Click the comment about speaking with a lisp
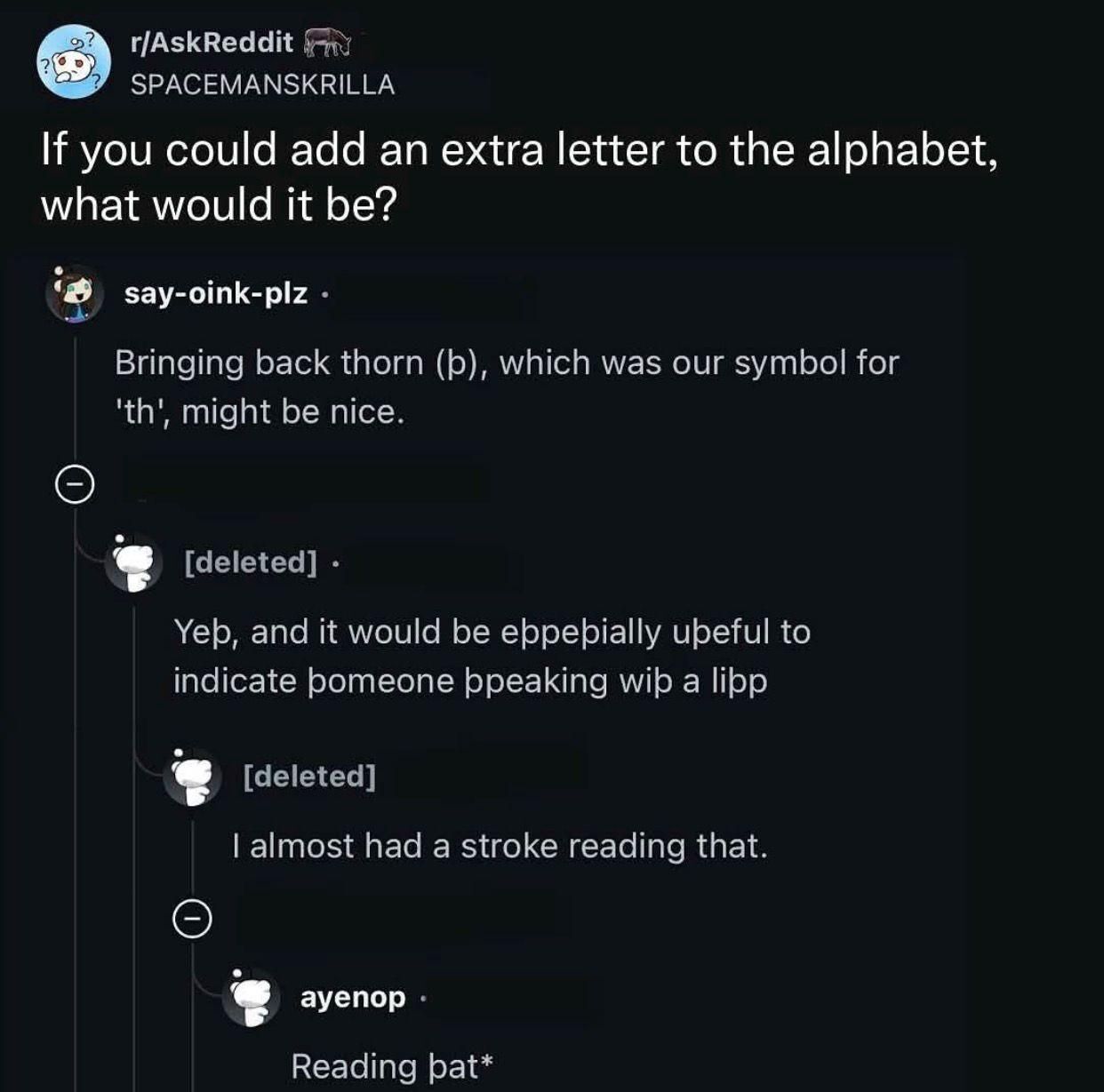1104x1092 pixels. [492, 656]
